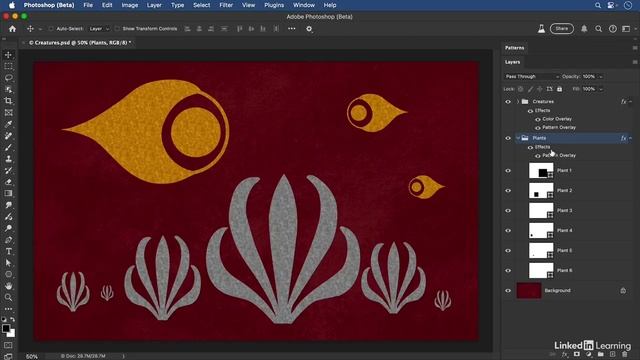This screenshot has height=360, width=640.
Task: Enable the Auto-Select checkbox
Action: (x=51, y=29)
